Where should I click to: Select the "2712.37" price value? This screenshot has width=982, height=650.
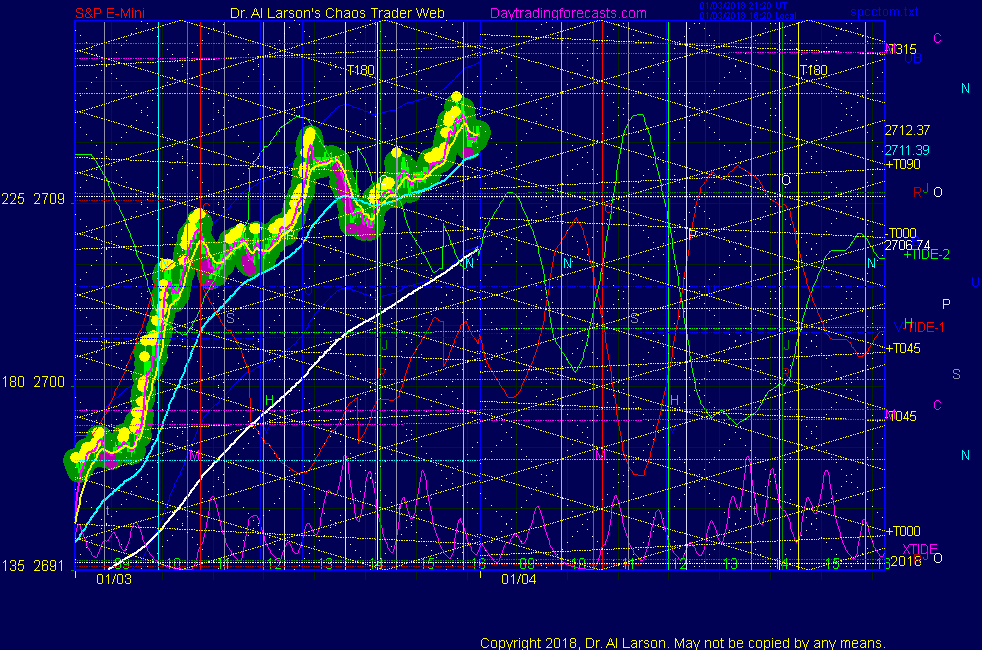[907, 130]
